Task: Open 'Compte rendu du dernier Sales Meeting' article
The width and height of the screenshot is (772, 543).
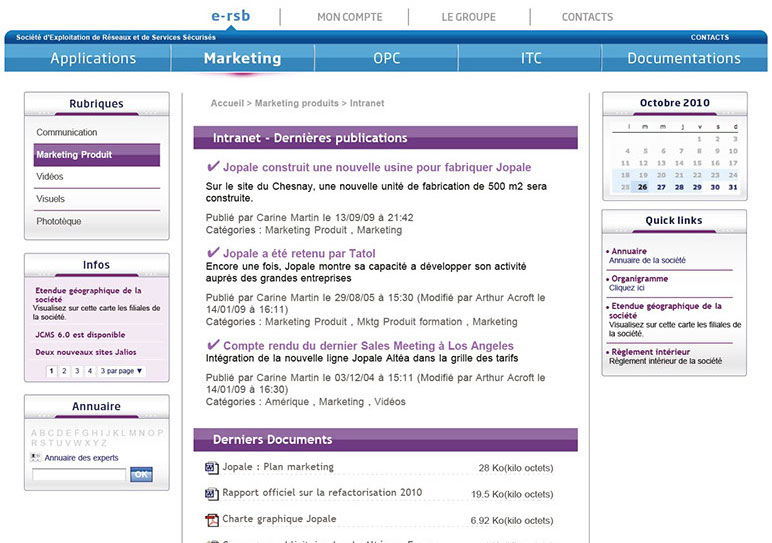Action: [x=368, y=346]
